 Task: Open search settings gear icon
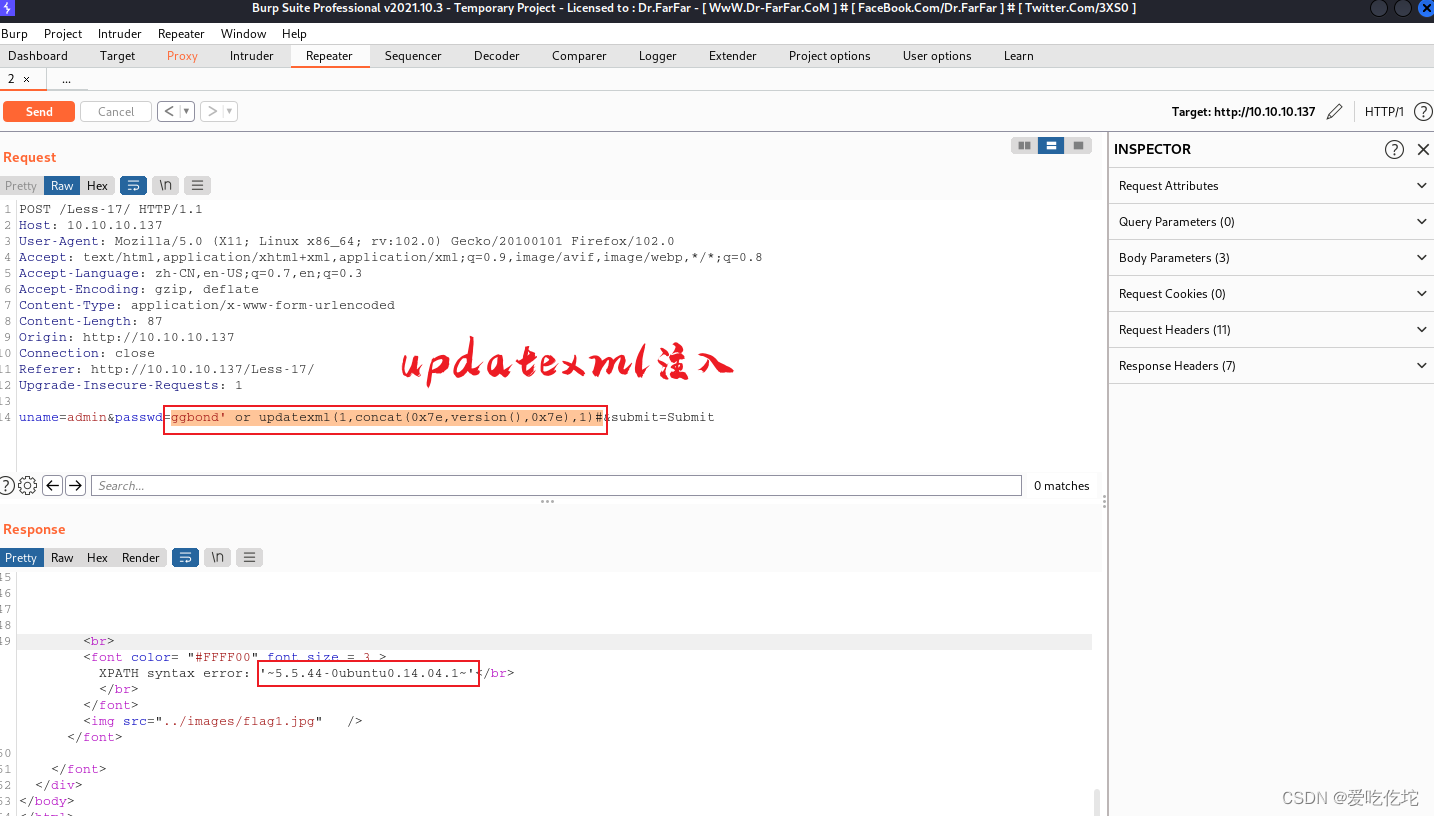tap(28, 485)
